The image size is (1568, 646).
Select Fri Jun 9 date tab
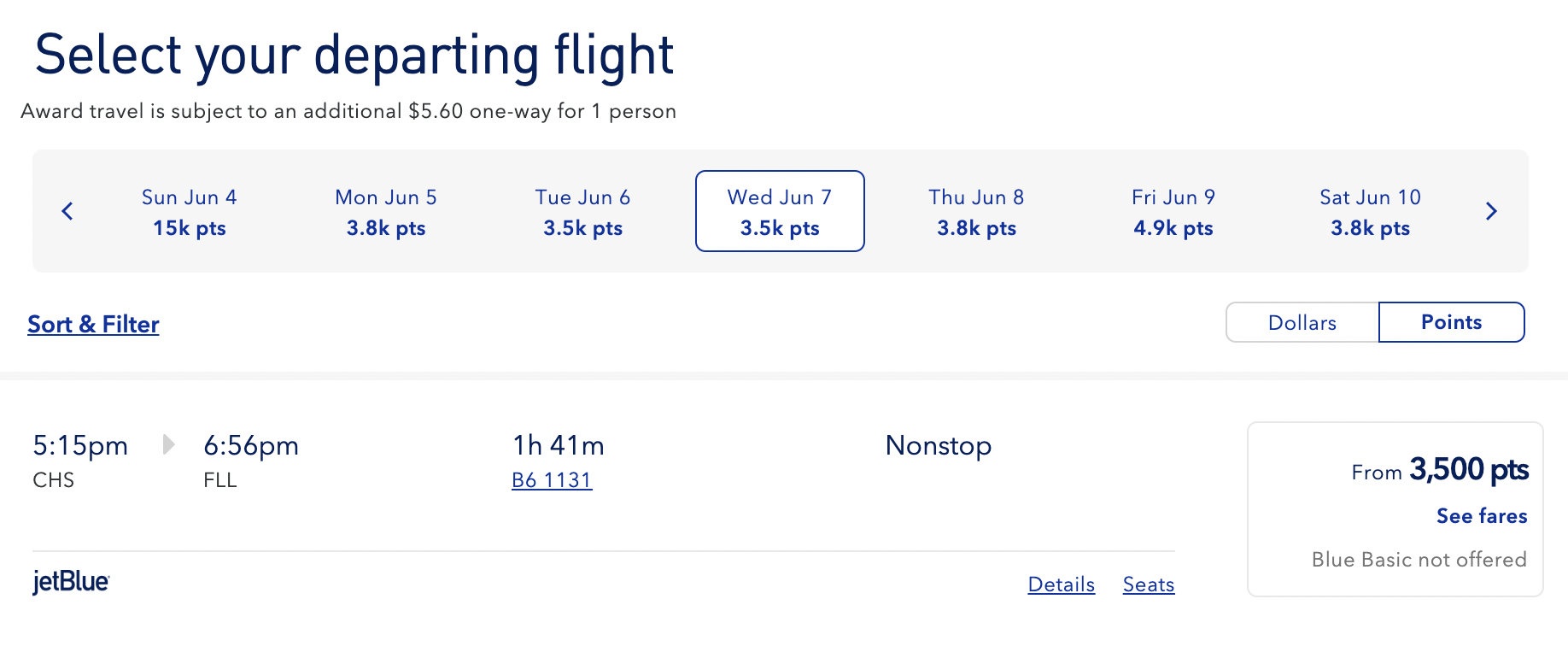pos(1173,212)
